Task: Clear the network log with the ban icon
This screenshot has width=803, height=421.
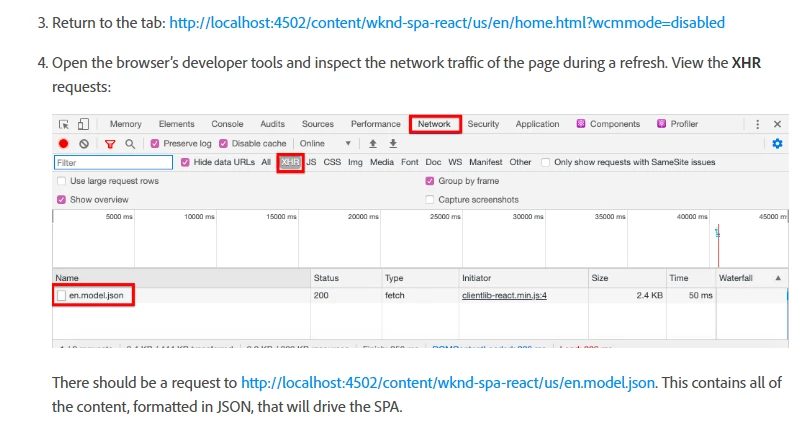Action: (x=84, y=144)
